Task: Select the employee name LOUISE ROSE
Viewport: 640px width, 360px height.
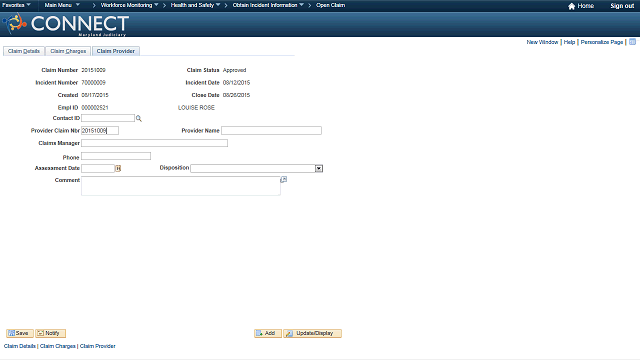Action: [196, 108]
